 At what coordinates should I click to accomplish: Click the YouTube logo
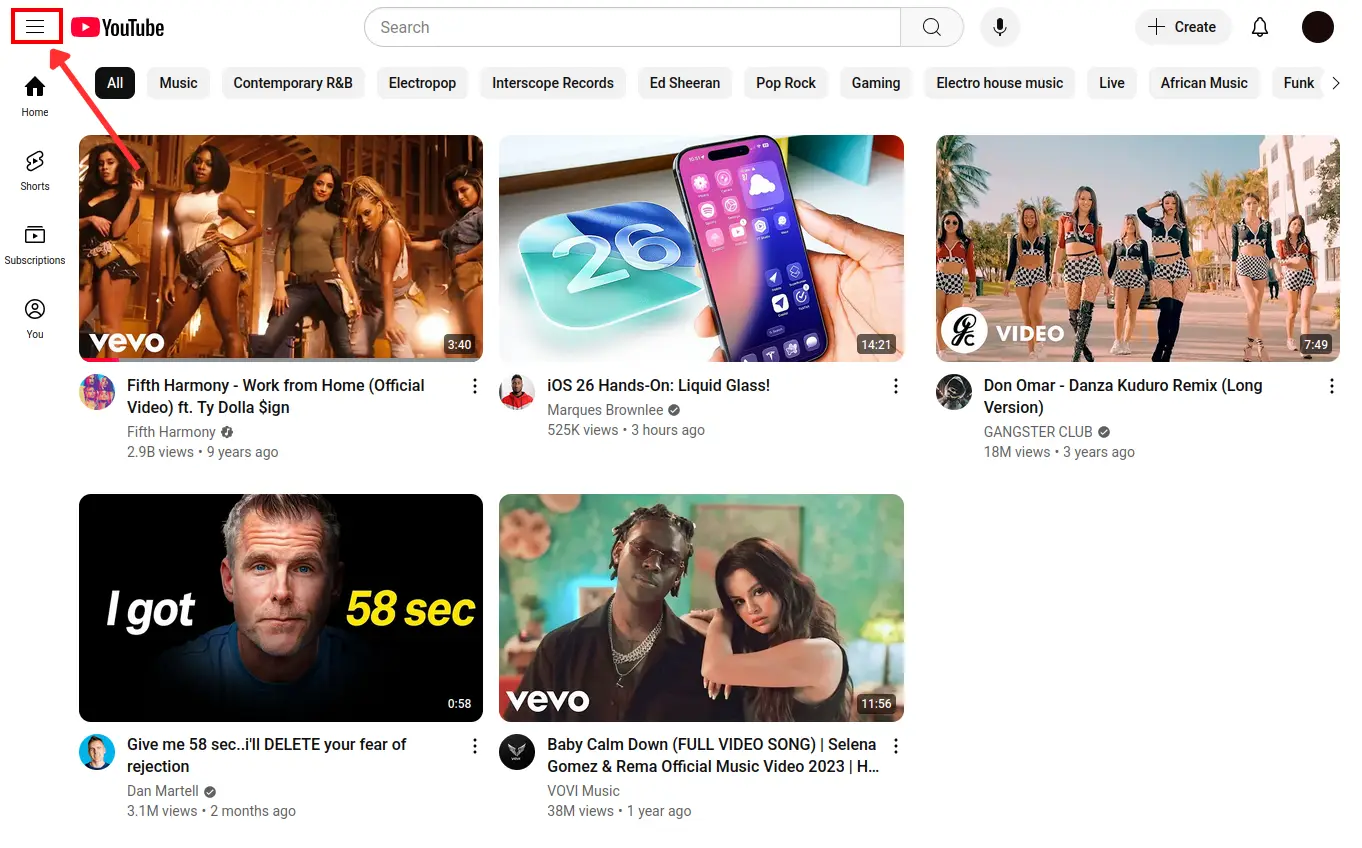click(118, 28)
